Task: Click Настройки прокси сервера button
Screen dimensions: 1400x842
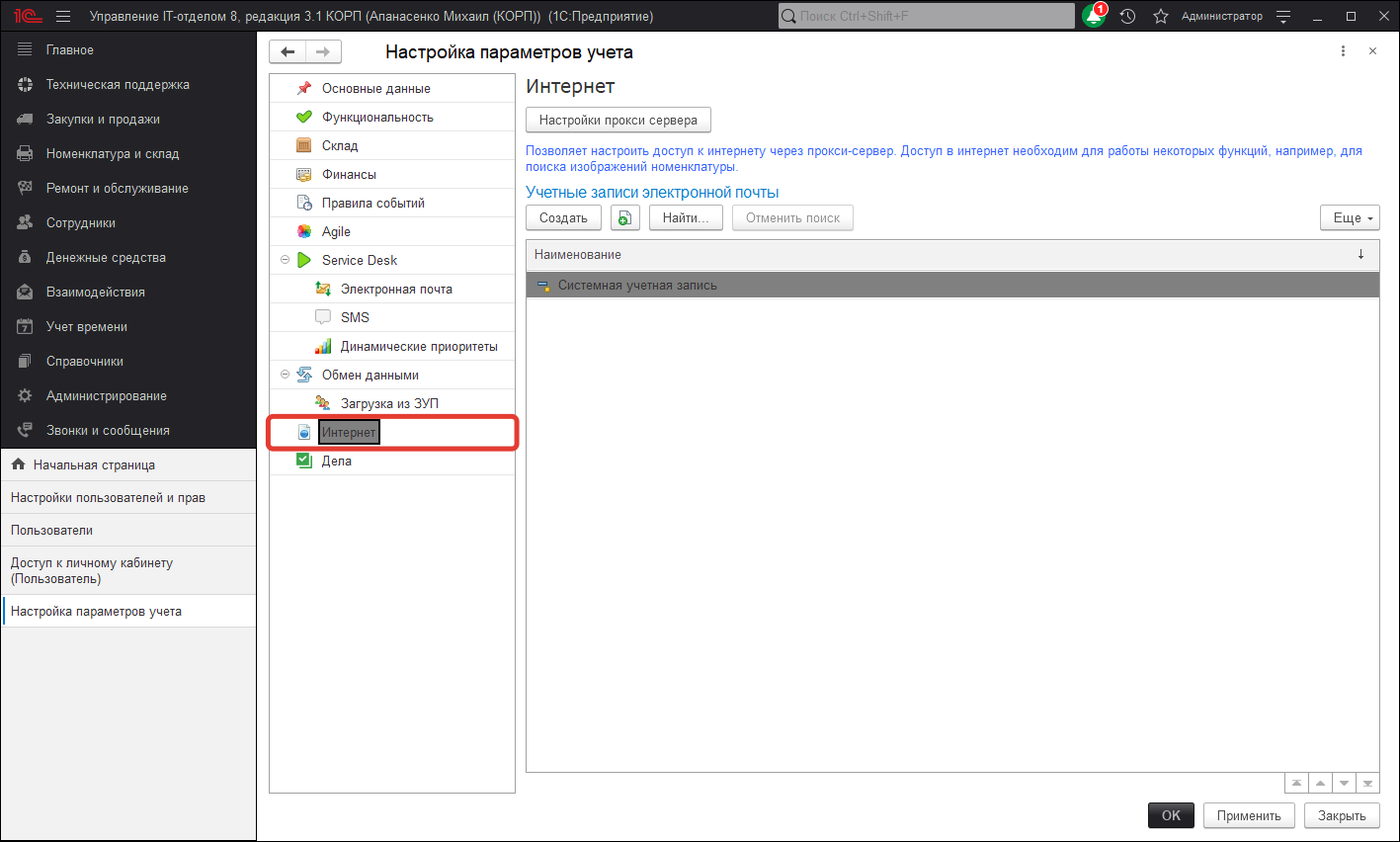Action: pyautogui.click(x=618, y=121)
